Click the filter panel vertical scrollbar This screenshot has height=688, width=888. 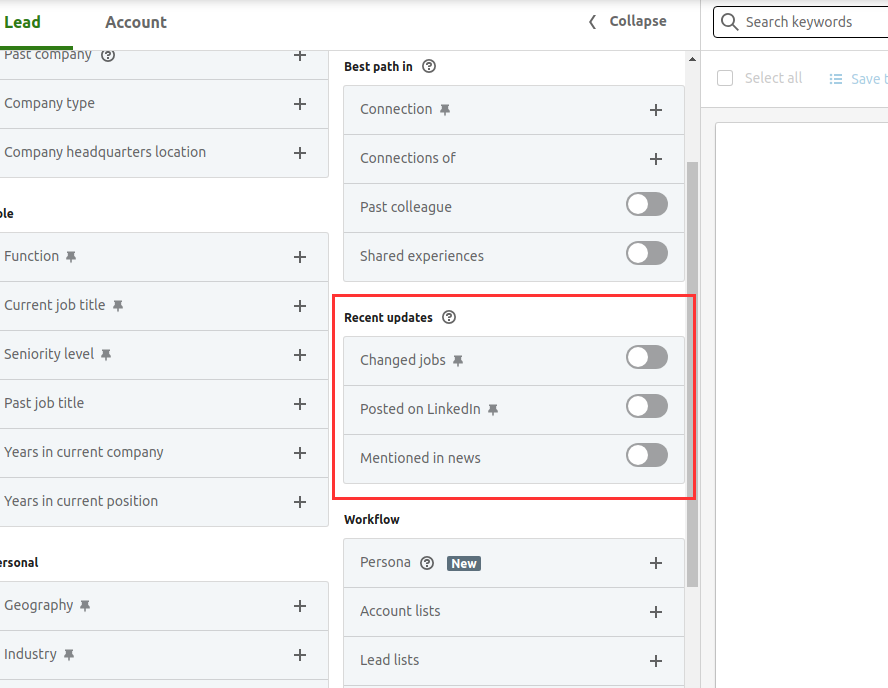692,370
